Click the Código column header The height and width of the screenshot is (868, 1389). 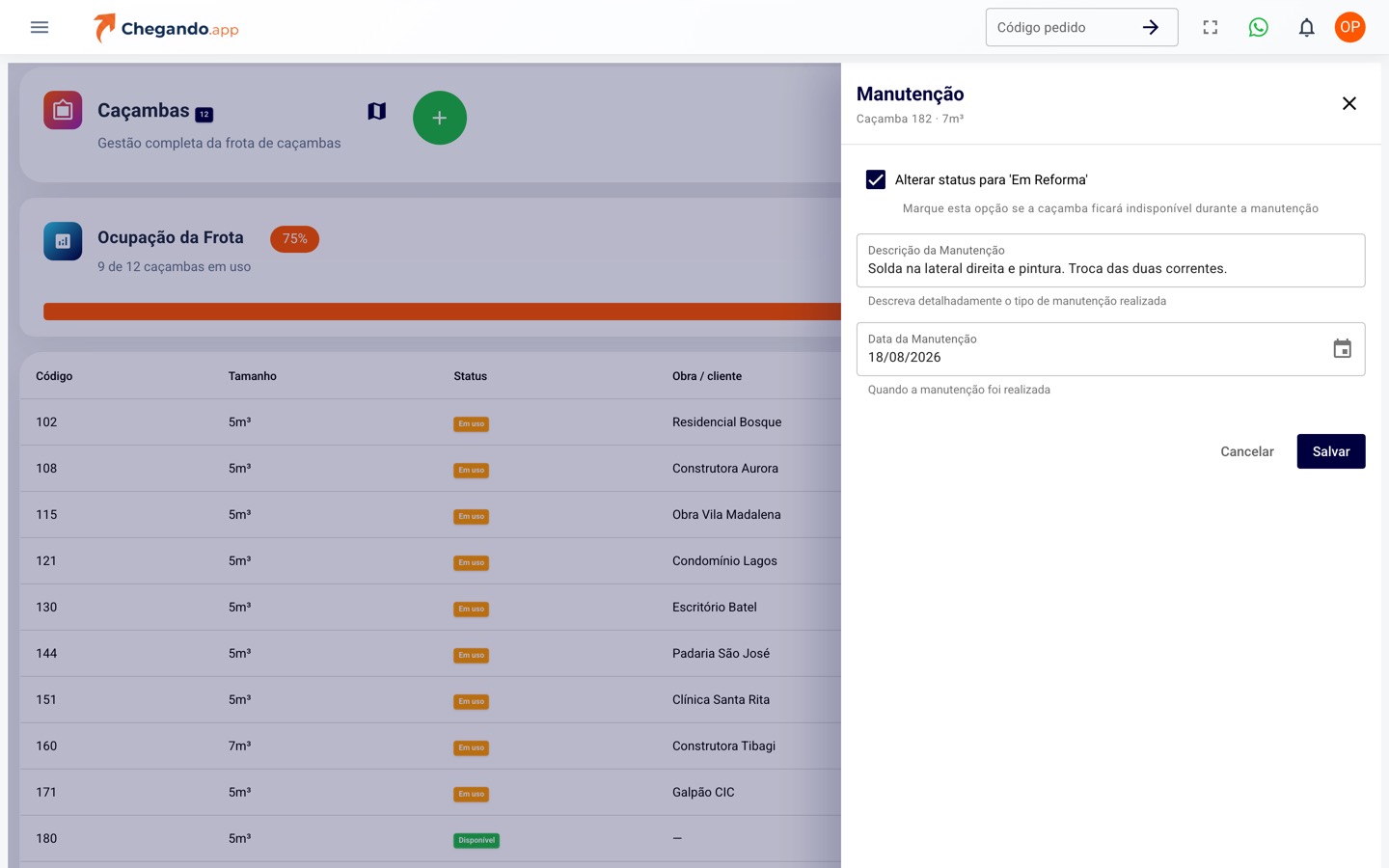pos(54,376)
